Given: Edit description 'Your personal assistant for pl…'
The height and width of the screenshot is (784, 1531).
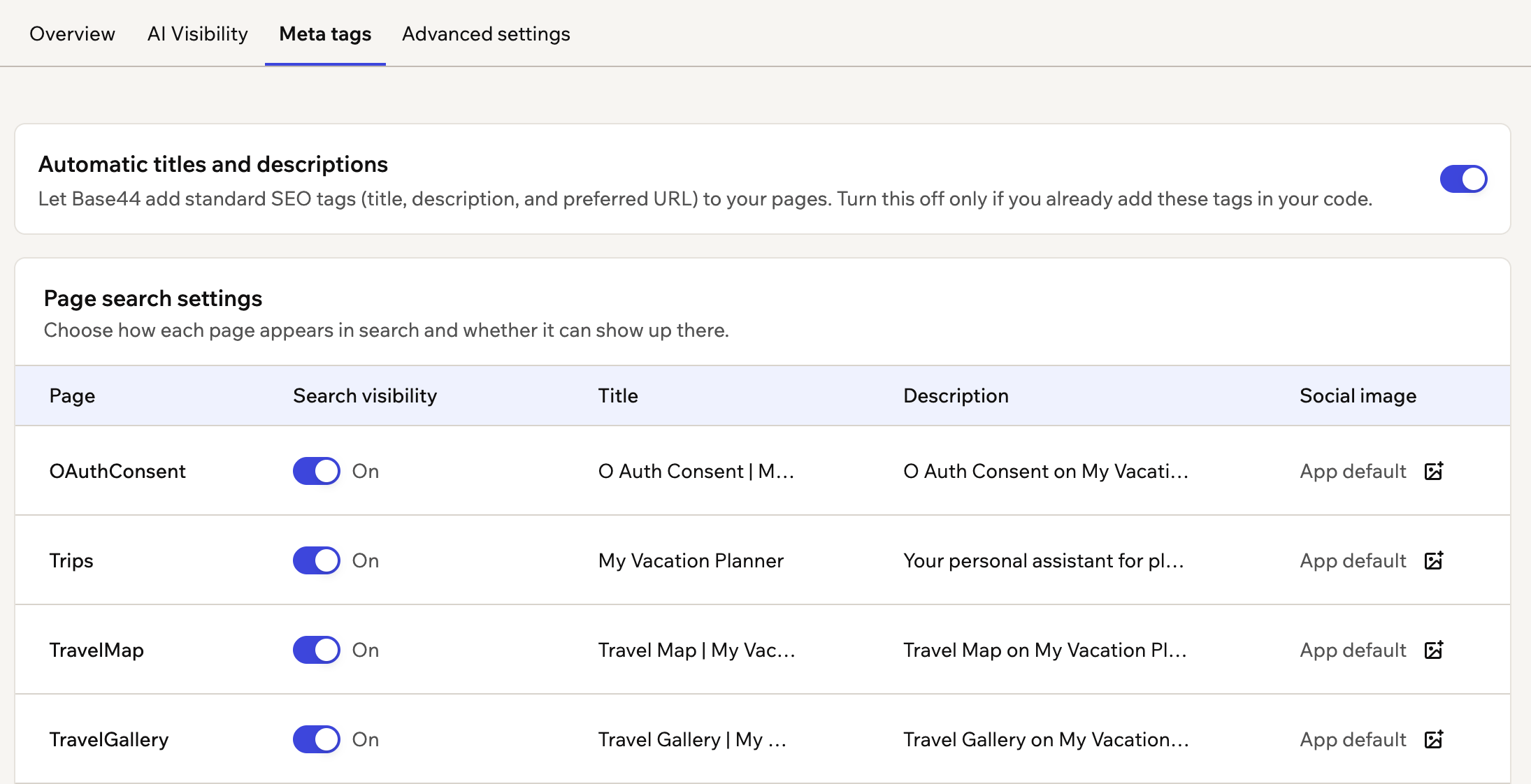Looking at the screenshot, I should (1044, 560).
